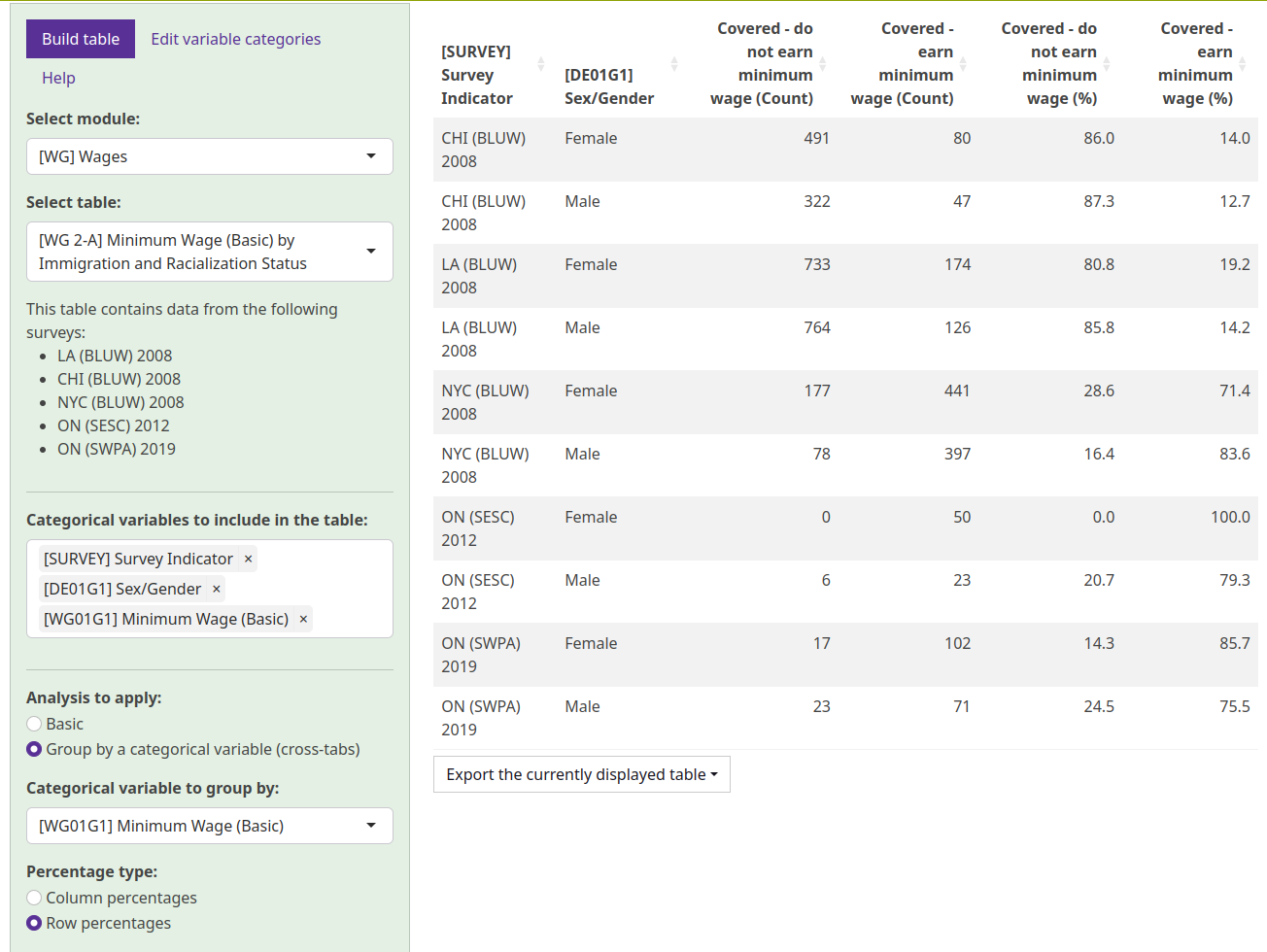
Task: Sort by do not earn minimum wage (Count)
Action: tap(823, 64)
